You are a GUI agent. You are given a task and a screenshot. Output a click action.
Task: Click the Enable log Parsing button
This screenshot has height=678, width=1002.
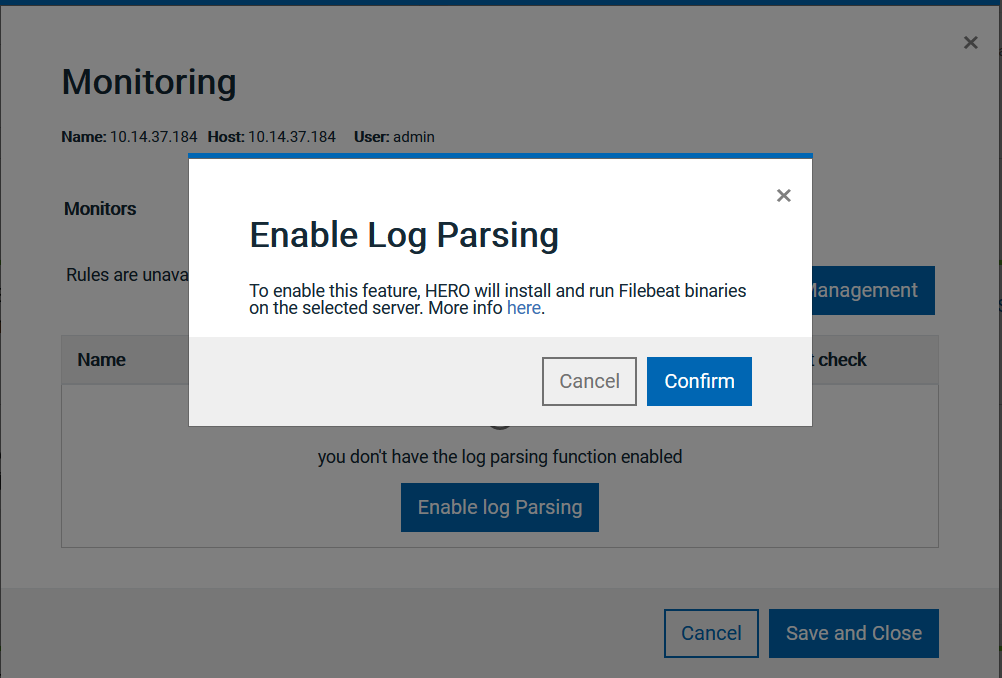pyautogui.click(x=499, y=507)
